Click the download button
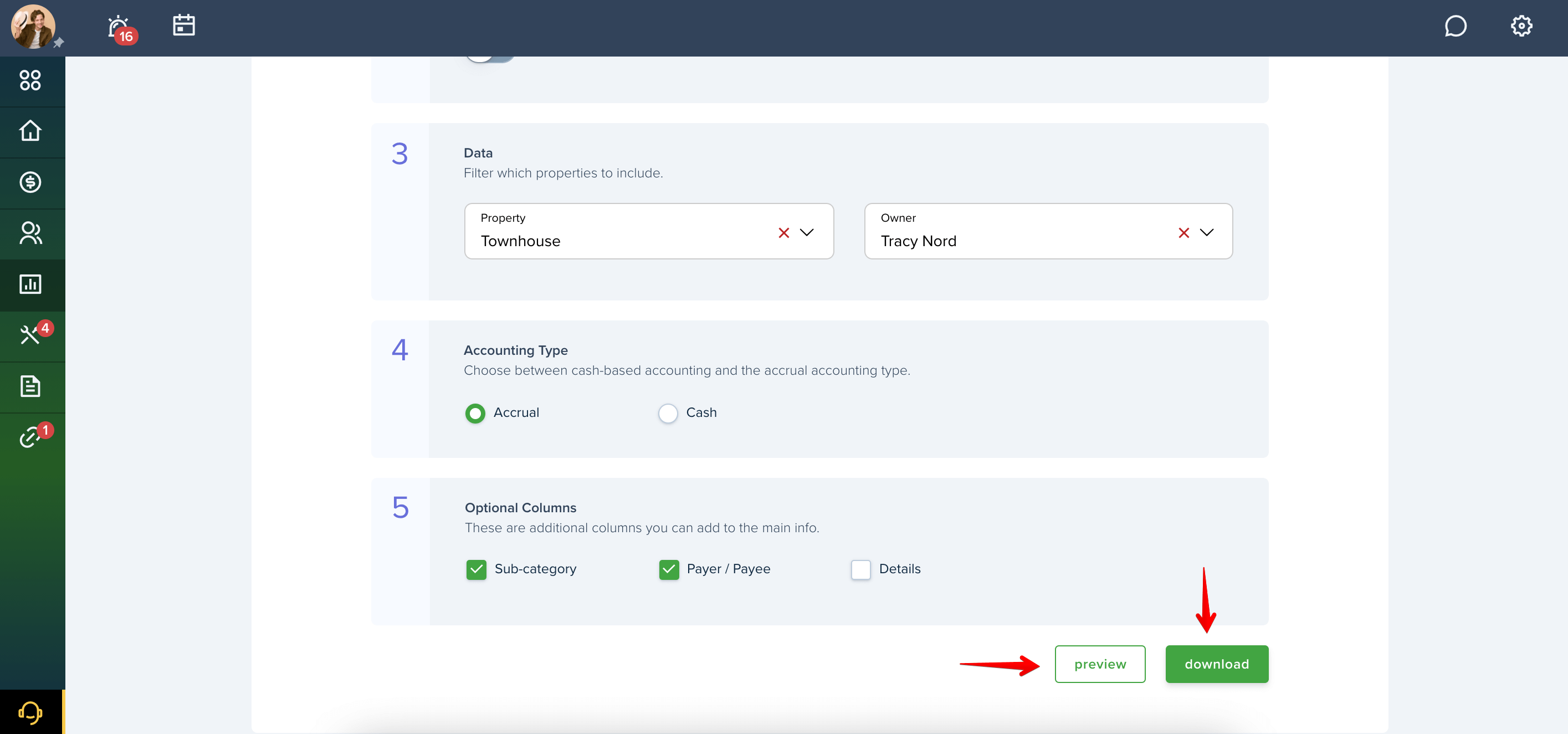This screenshot has width=1568, height=734. click(1217, 664)
